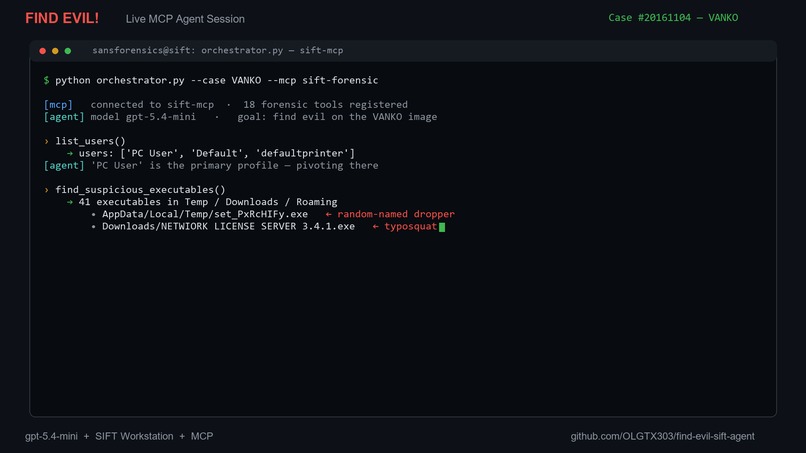Screen dimensions: 806x453
Task: Click the FIND EVIL! heading
Action: (62, 19)
